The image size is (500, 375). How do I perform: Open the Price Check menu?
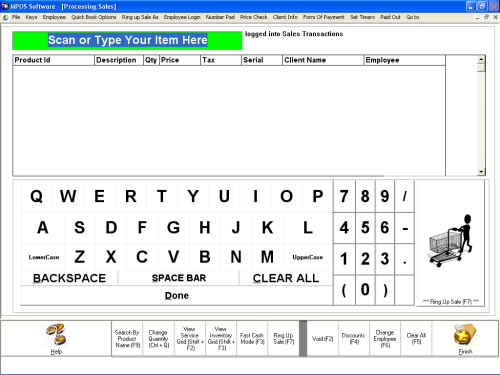[254, 17]
